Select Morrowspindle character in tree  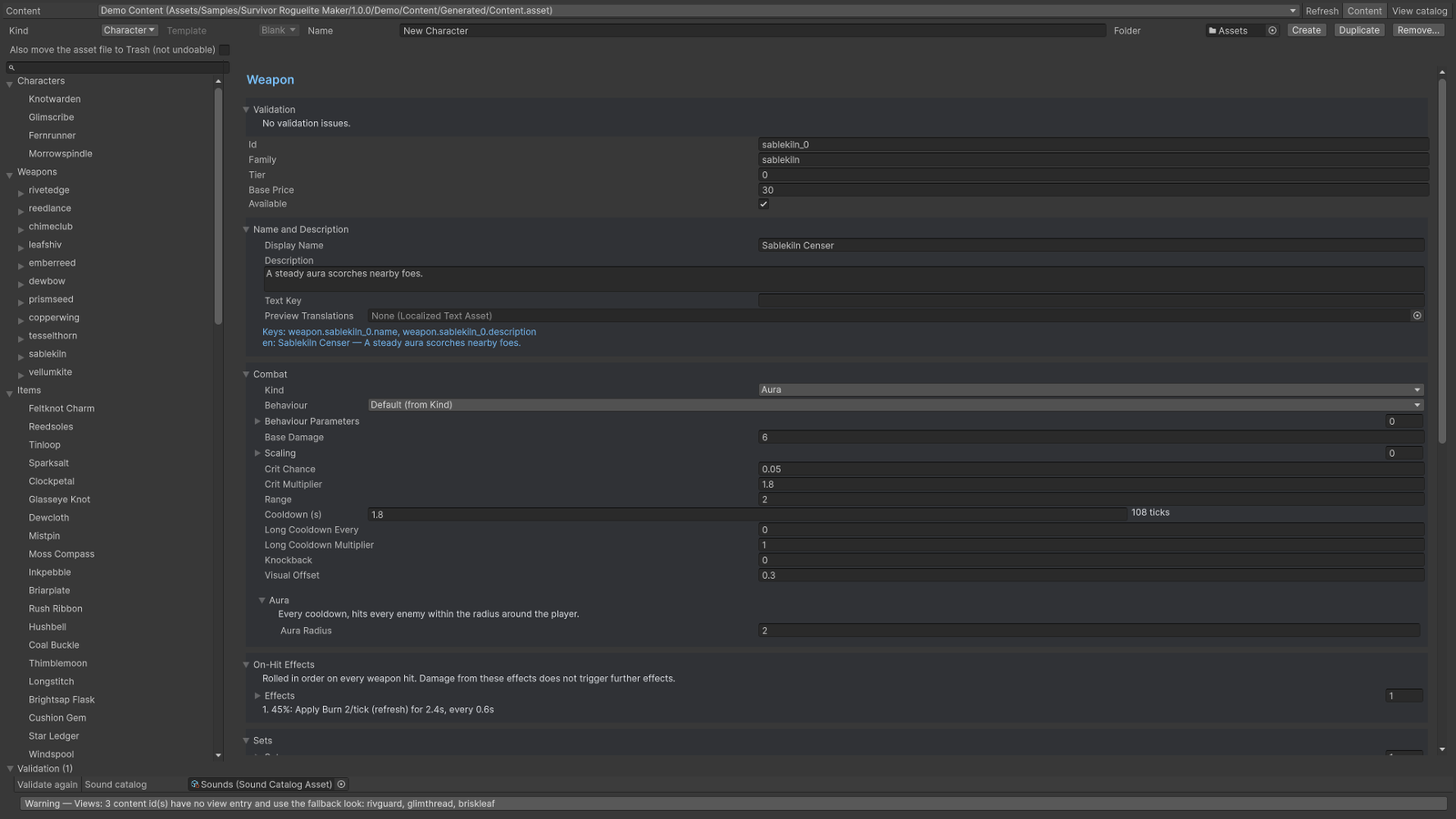coord(60,154)
